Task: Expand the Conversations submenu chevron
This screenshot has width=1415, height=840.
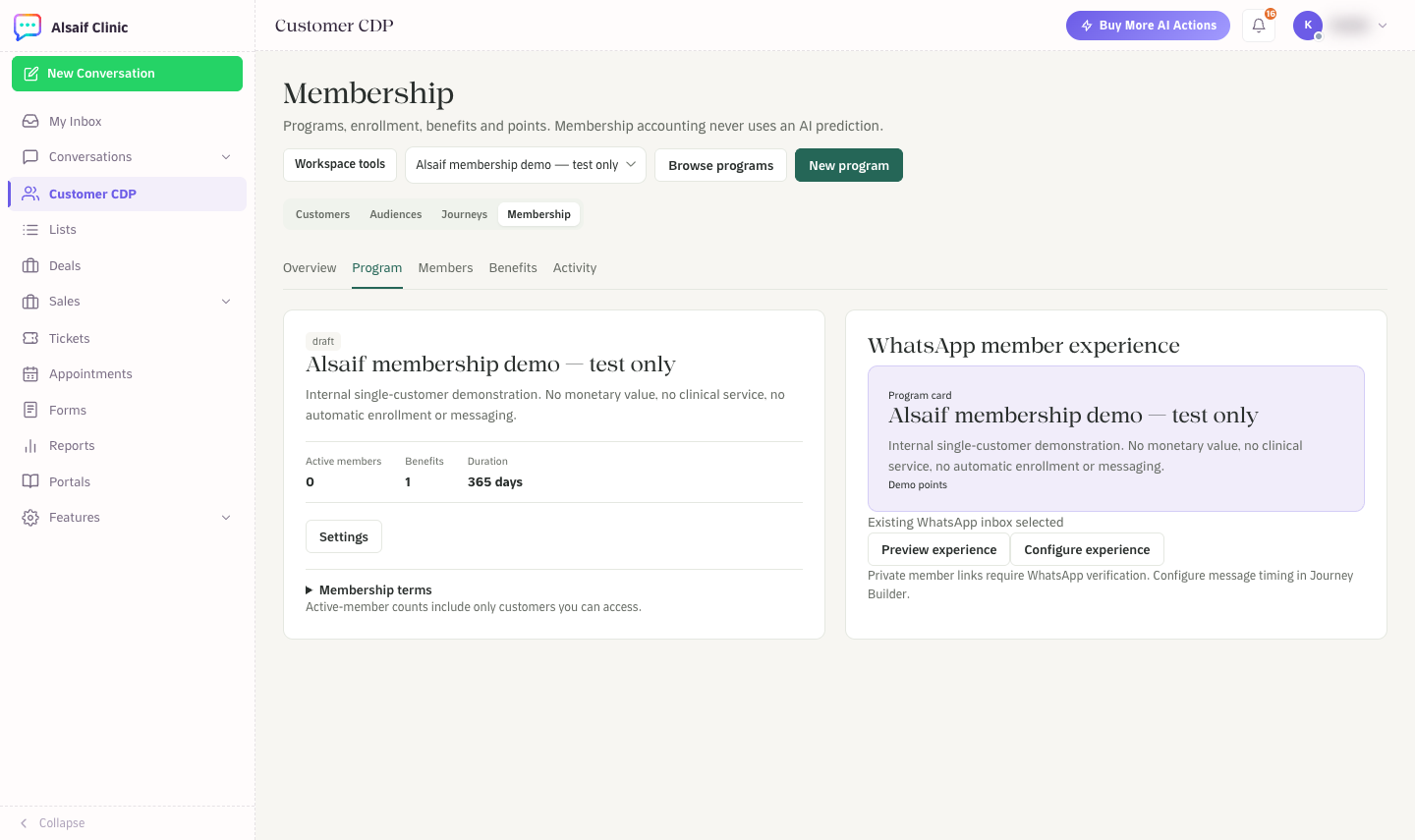Action: point(226,157)
